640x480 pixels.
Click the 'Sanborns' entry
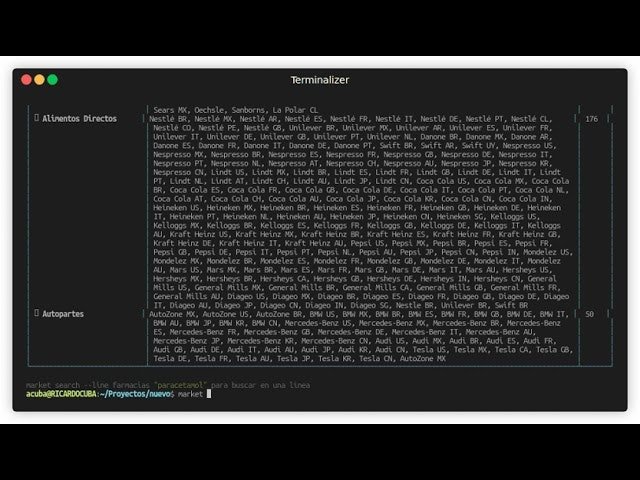tap(248, 110)
